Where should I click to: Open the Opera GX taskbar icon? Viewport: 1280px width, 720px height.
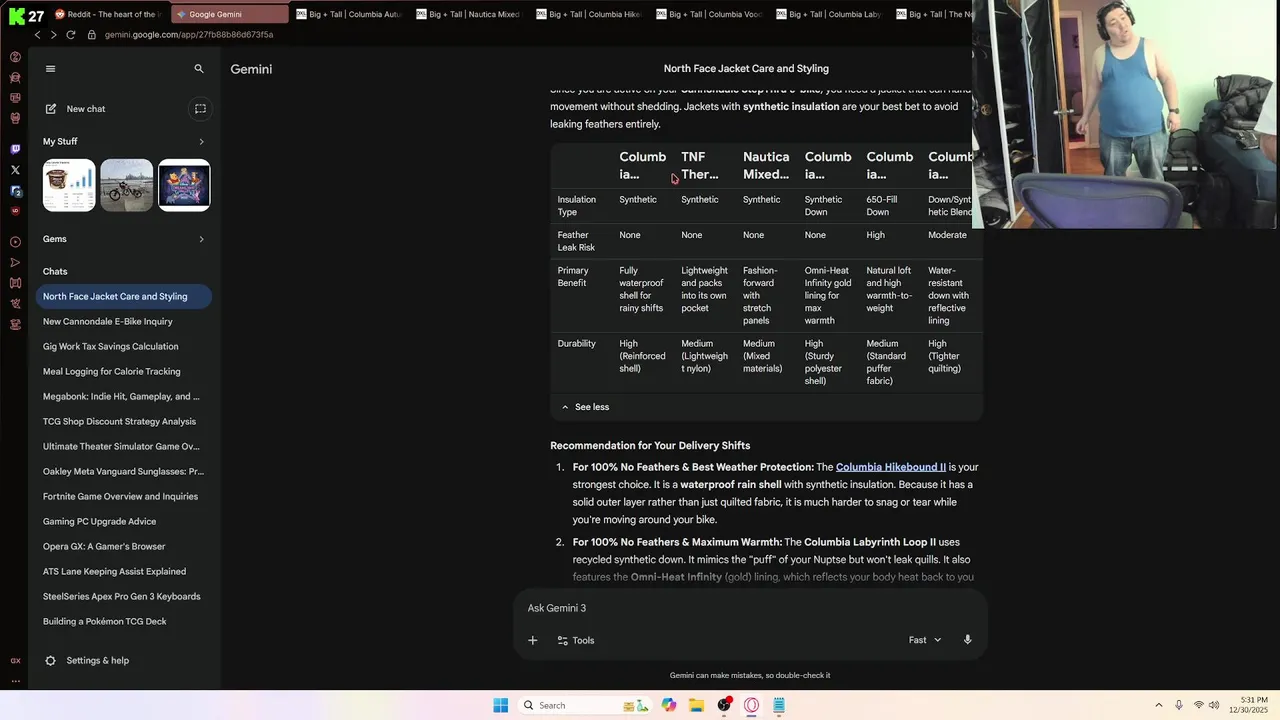pos(751,706)
